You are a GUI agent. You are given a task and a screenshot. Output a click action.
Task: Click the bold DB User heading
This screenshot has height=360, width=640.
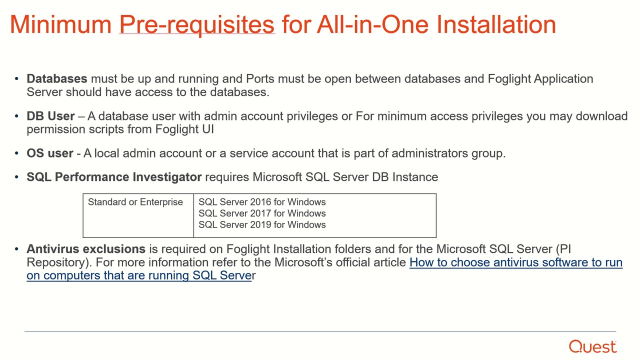51,116
